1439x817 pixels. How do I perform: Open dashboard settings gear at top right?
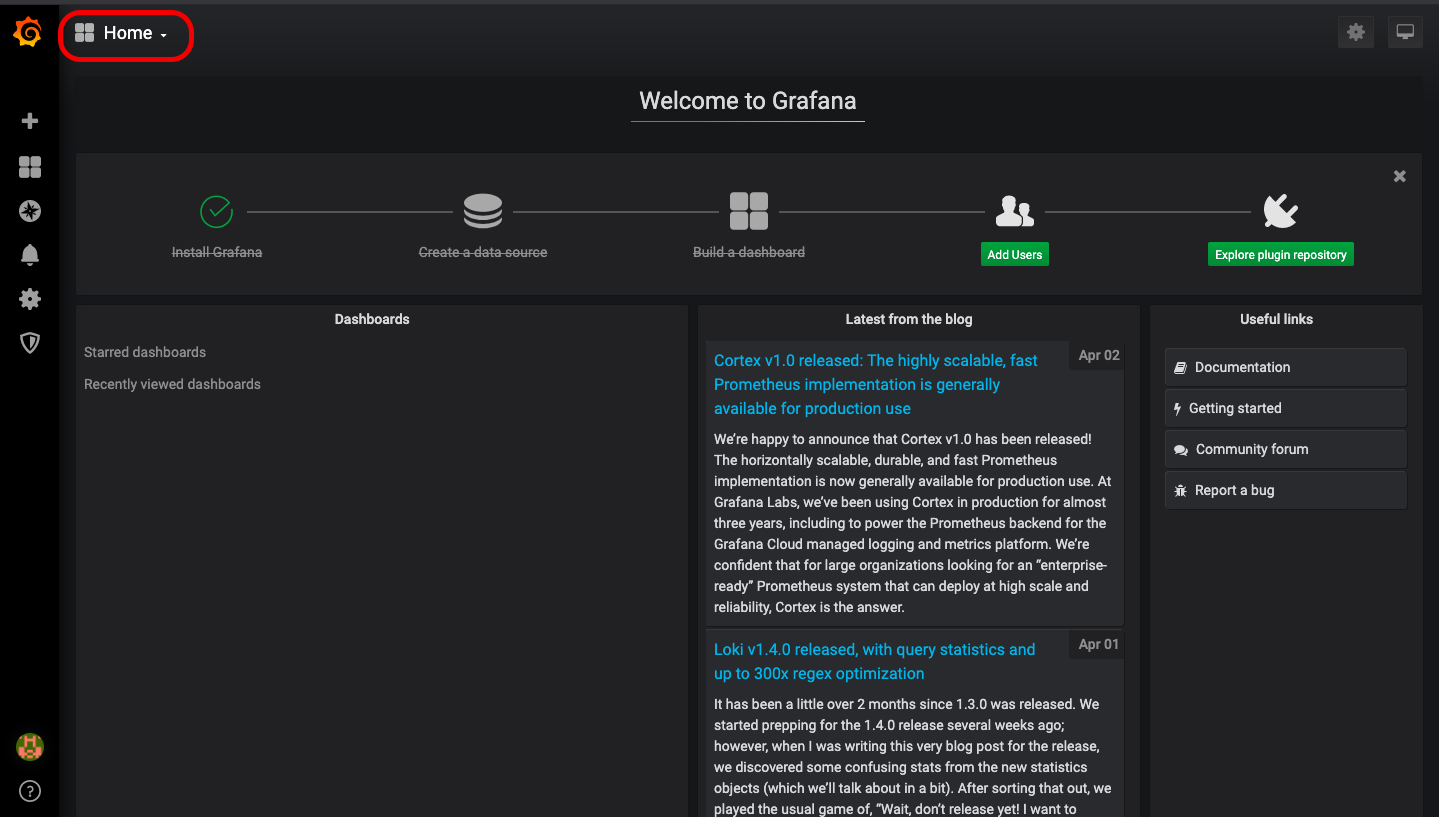(x=1356, y=32)
